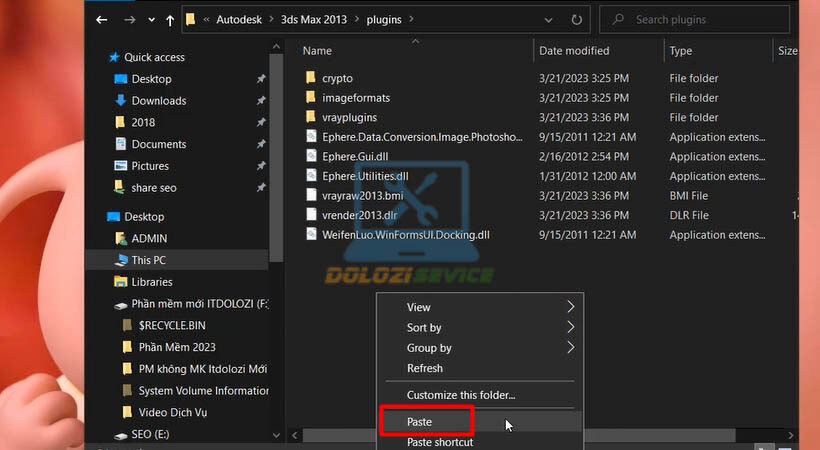Open the View submenu in context menu

[480, 307]
